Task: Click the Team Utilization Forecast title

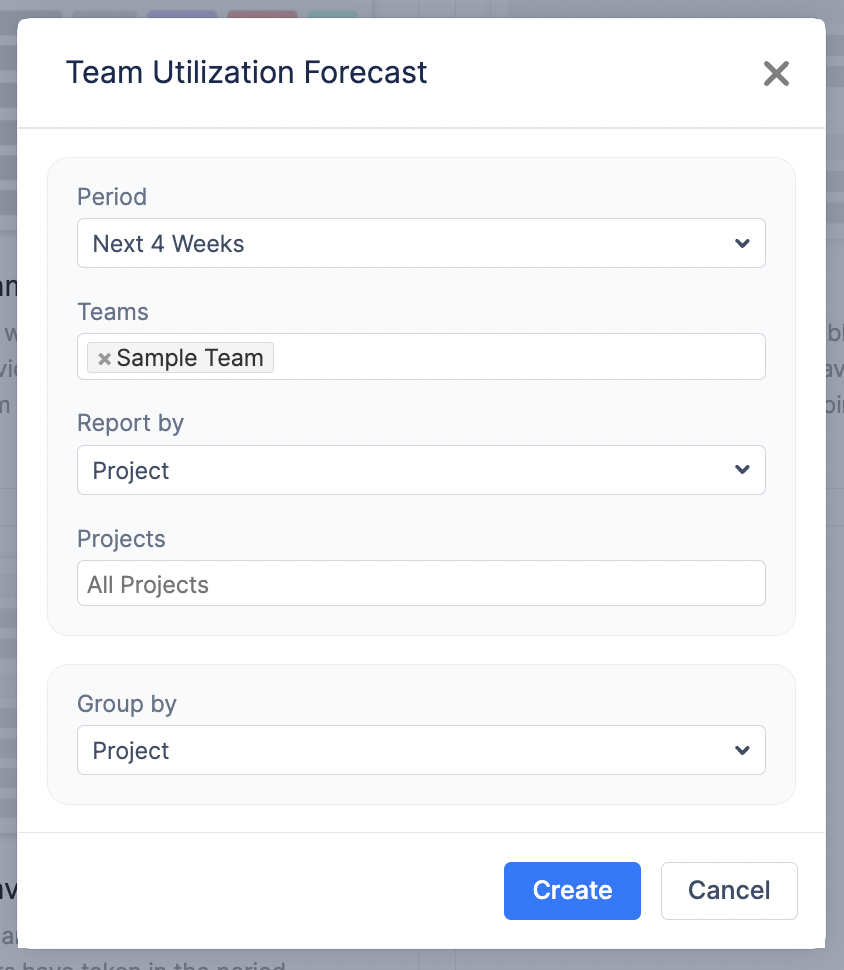Action: (246, 72)
